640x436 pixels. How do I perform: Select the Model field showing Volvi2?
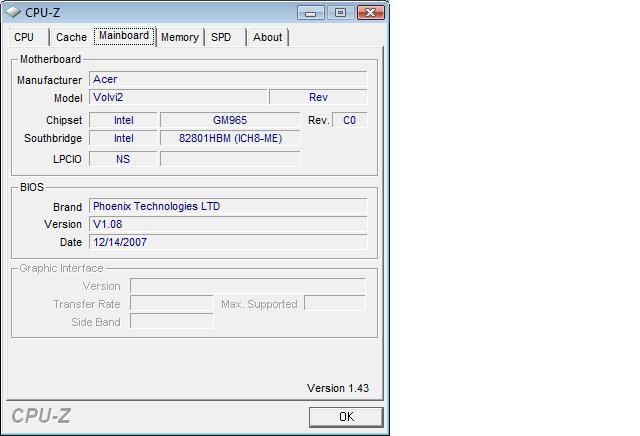click(178, 97)
